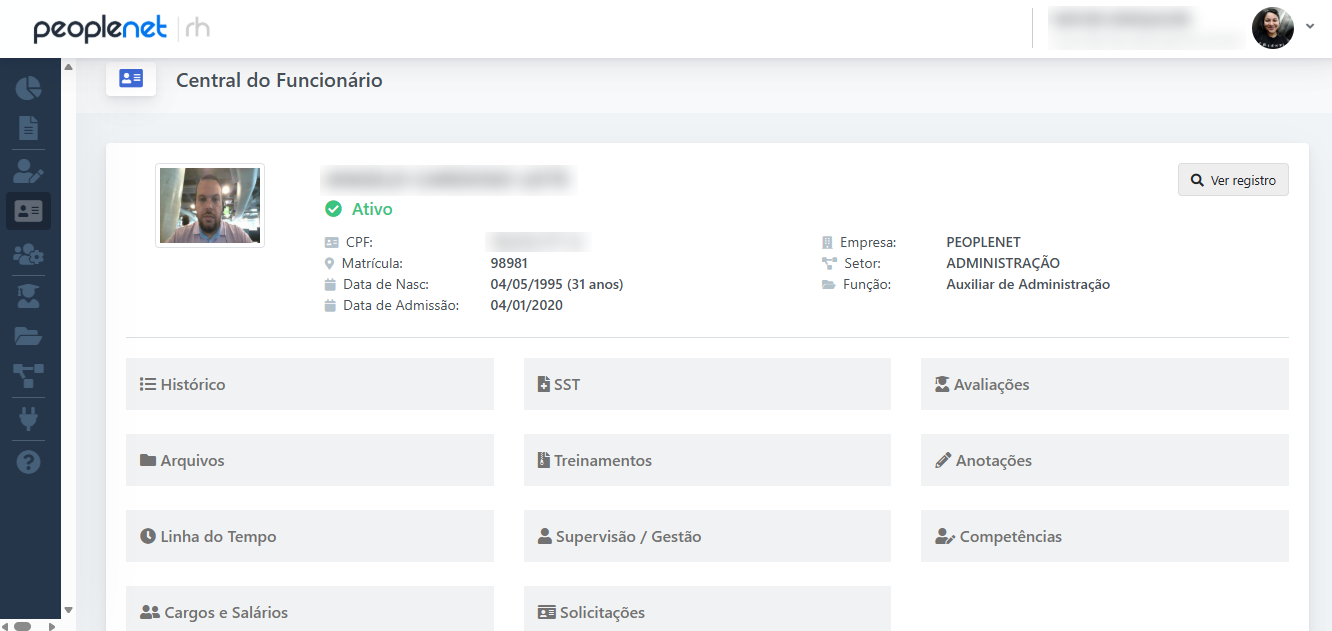
Task: Open the dashboard pie chart sidebar icon
Action: [x=28, y=87]
